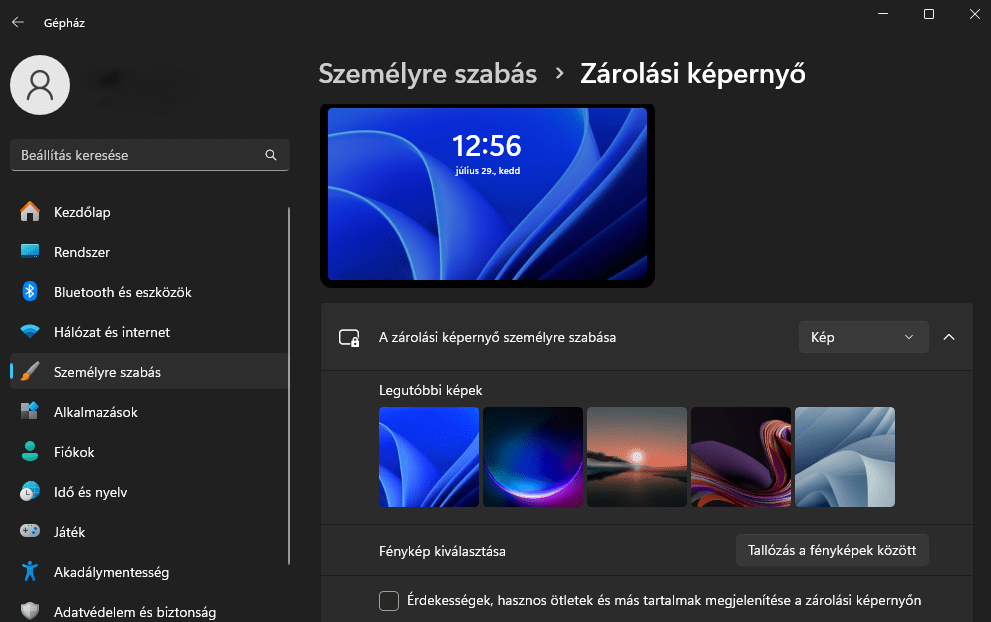Open Idő és nyelv label
991x622 pixels.
click(90, 492)
